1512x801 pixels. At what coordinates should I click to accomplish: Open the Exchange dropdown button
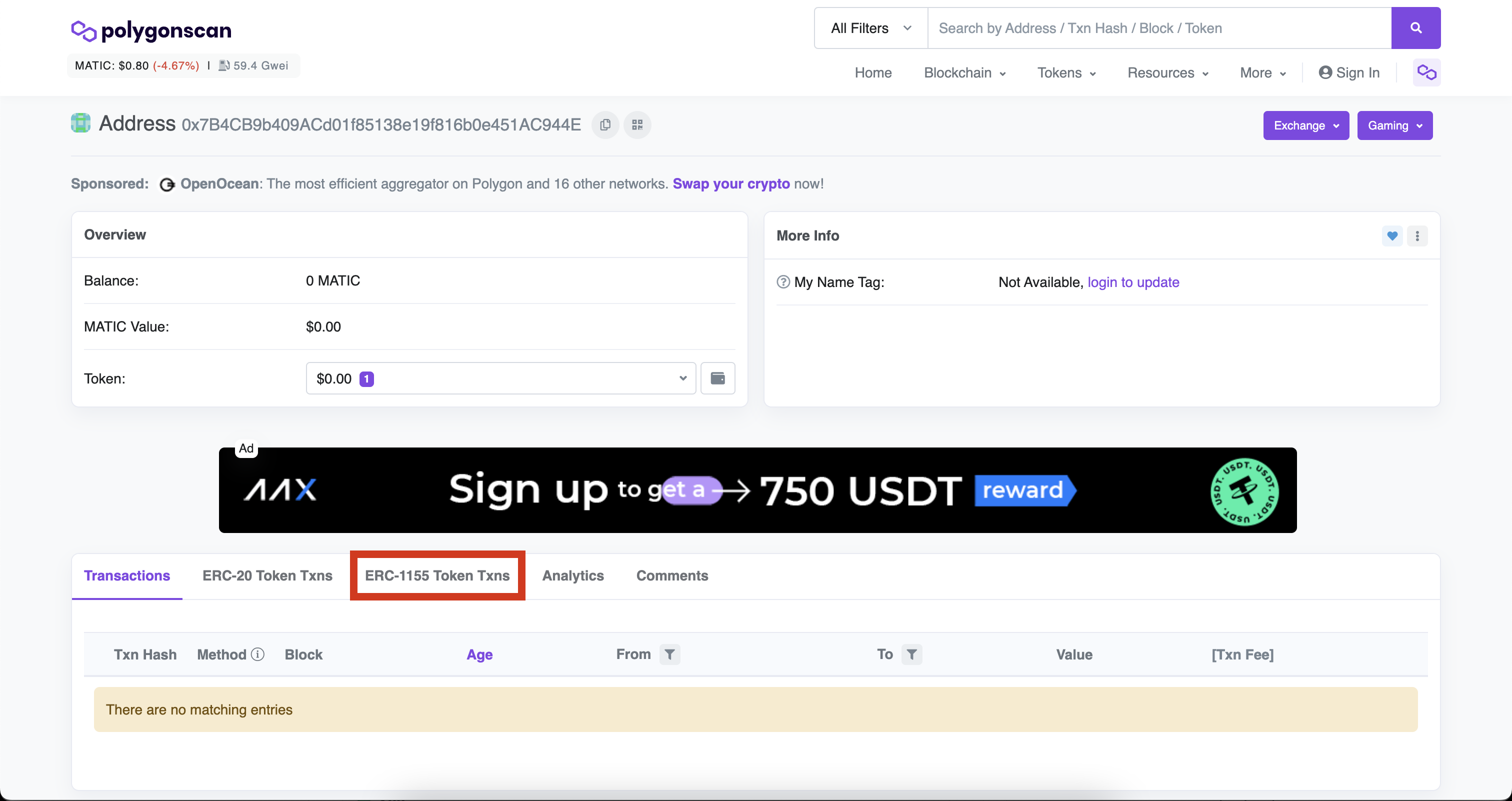click(1305, 125)
